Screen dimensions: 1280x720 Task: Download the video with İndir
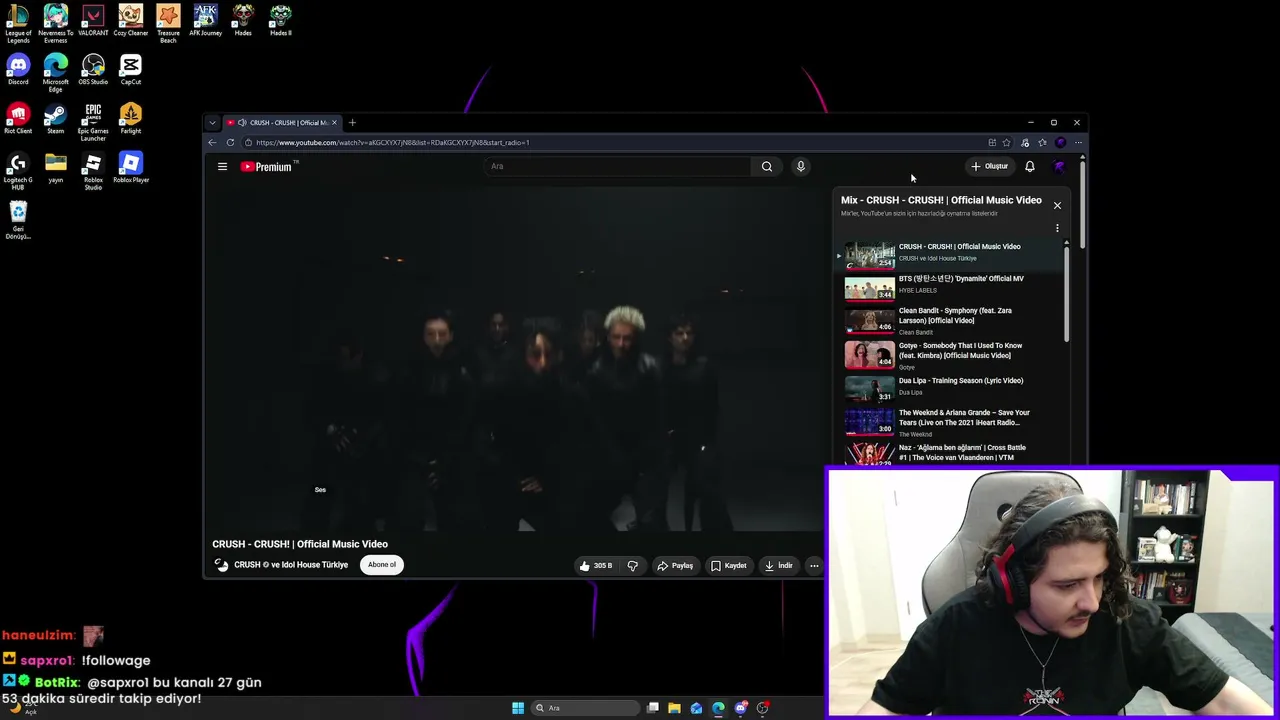point(779,566)
